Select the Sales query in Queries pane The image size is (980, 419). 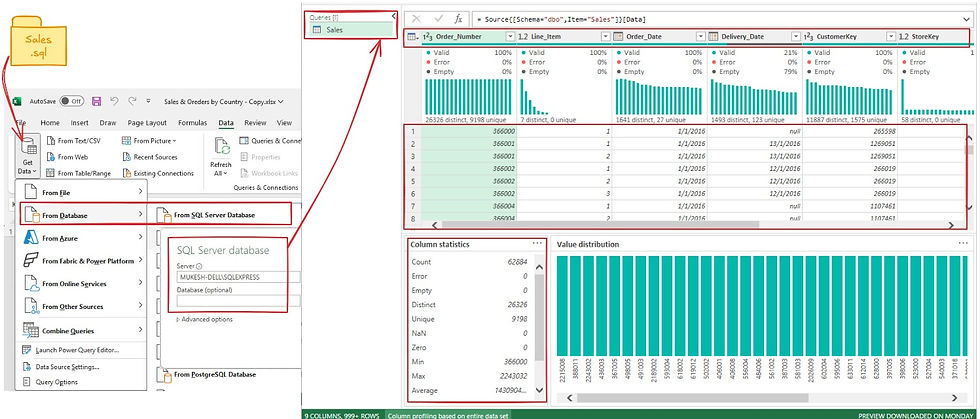pos(351,29)
